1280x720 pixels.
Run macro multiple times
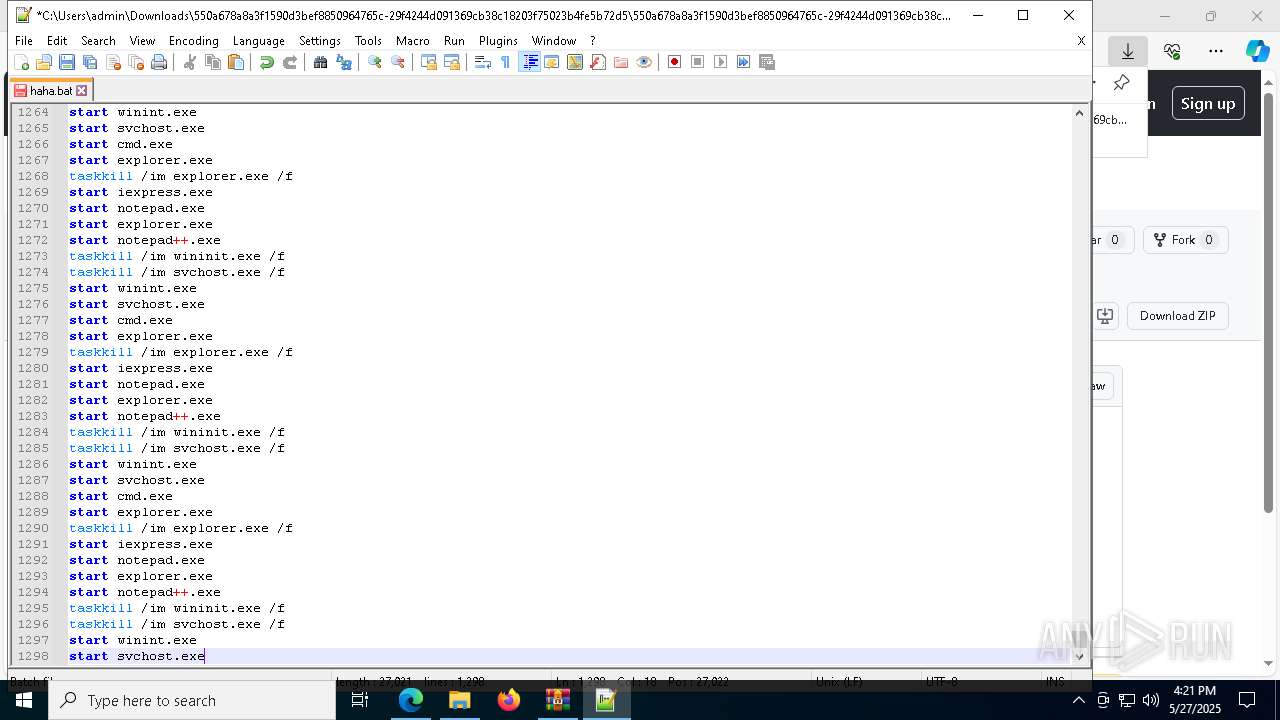[743, 62]
